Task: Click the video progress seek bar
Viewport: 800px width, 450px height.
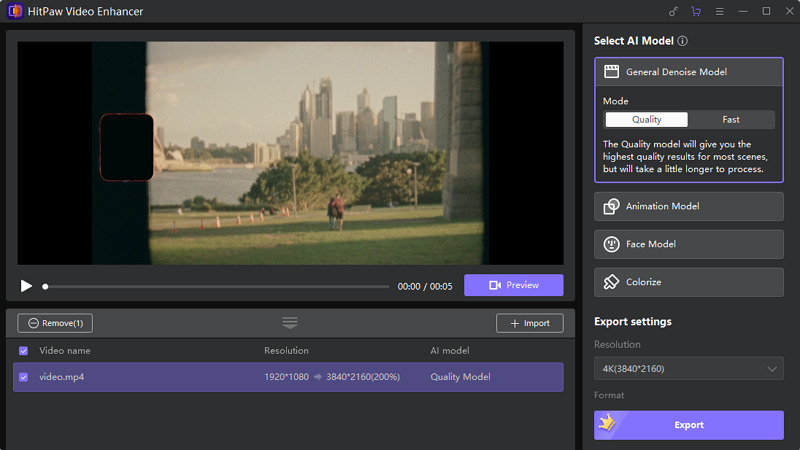Action: (216, 286)
